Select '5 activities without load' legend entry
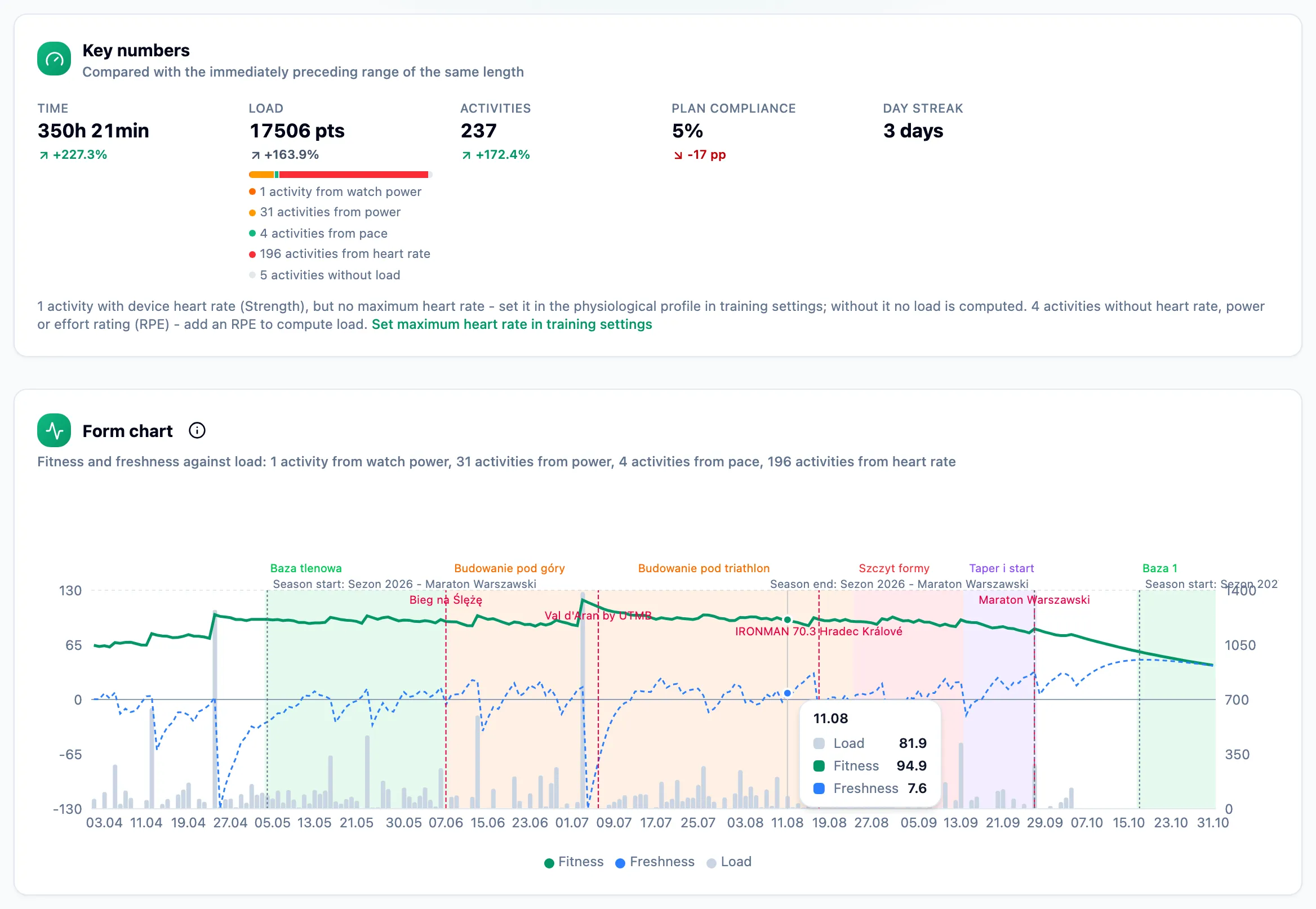The width and height of the screenshot is (1316, 909). click(x=324, y=275)
